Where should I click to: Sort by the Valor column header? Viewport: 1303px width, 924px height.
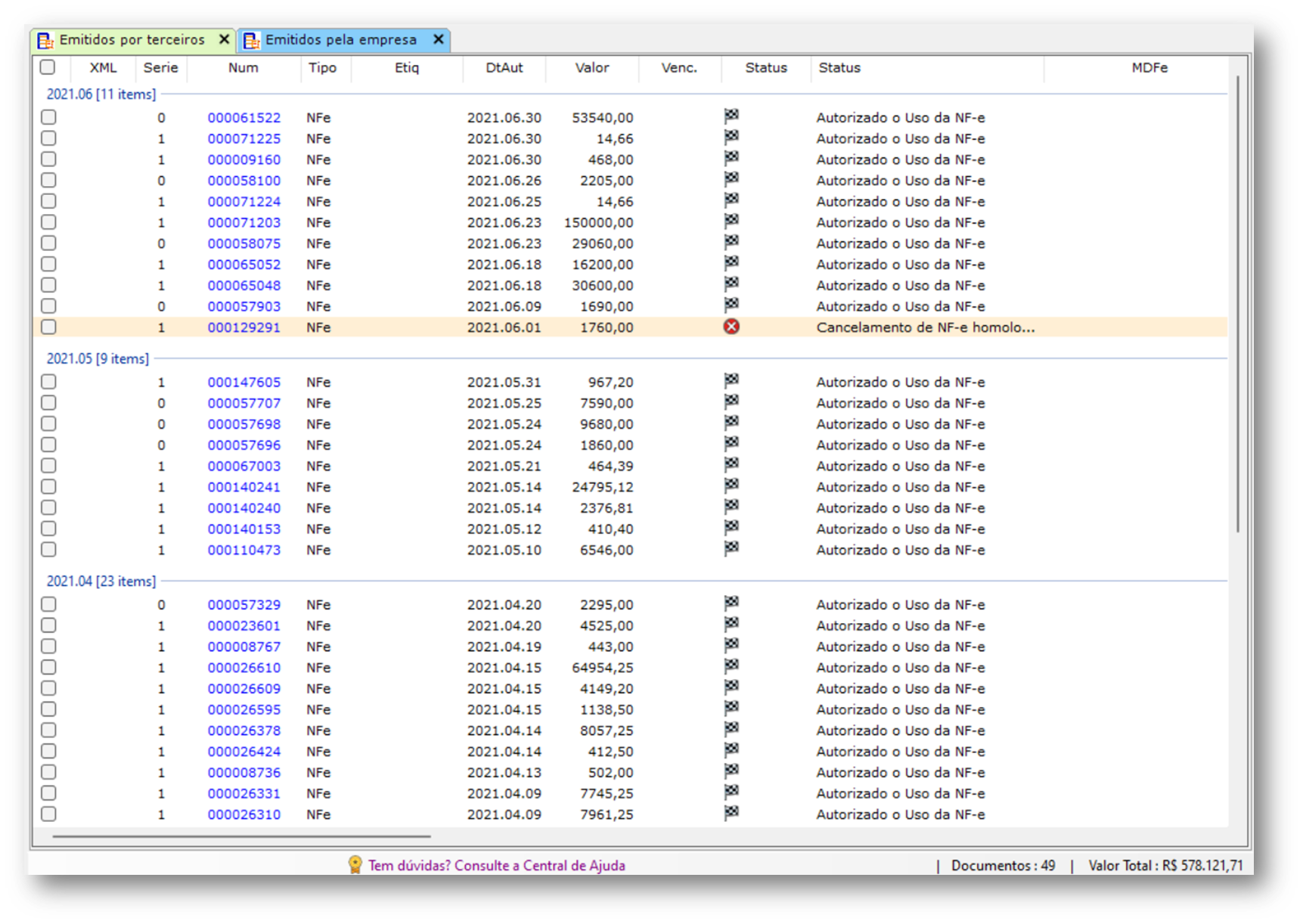(x=592, y=67)
